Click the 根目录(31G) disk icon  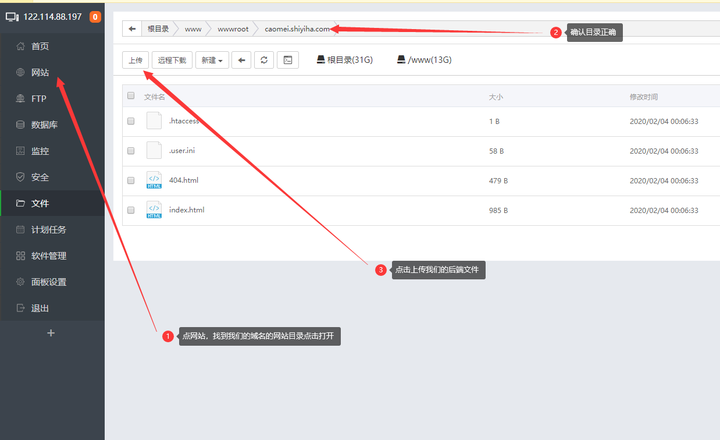[x=321, y=59]
